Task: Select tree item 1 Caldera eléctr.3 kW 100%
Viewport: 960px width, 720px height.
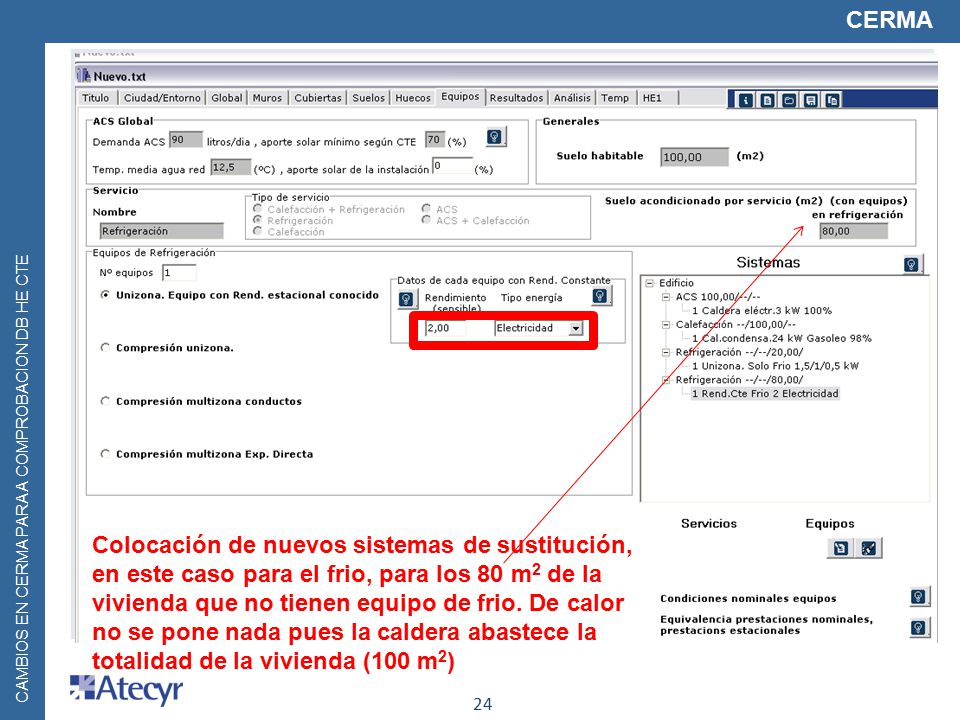Action: point(762,311)
